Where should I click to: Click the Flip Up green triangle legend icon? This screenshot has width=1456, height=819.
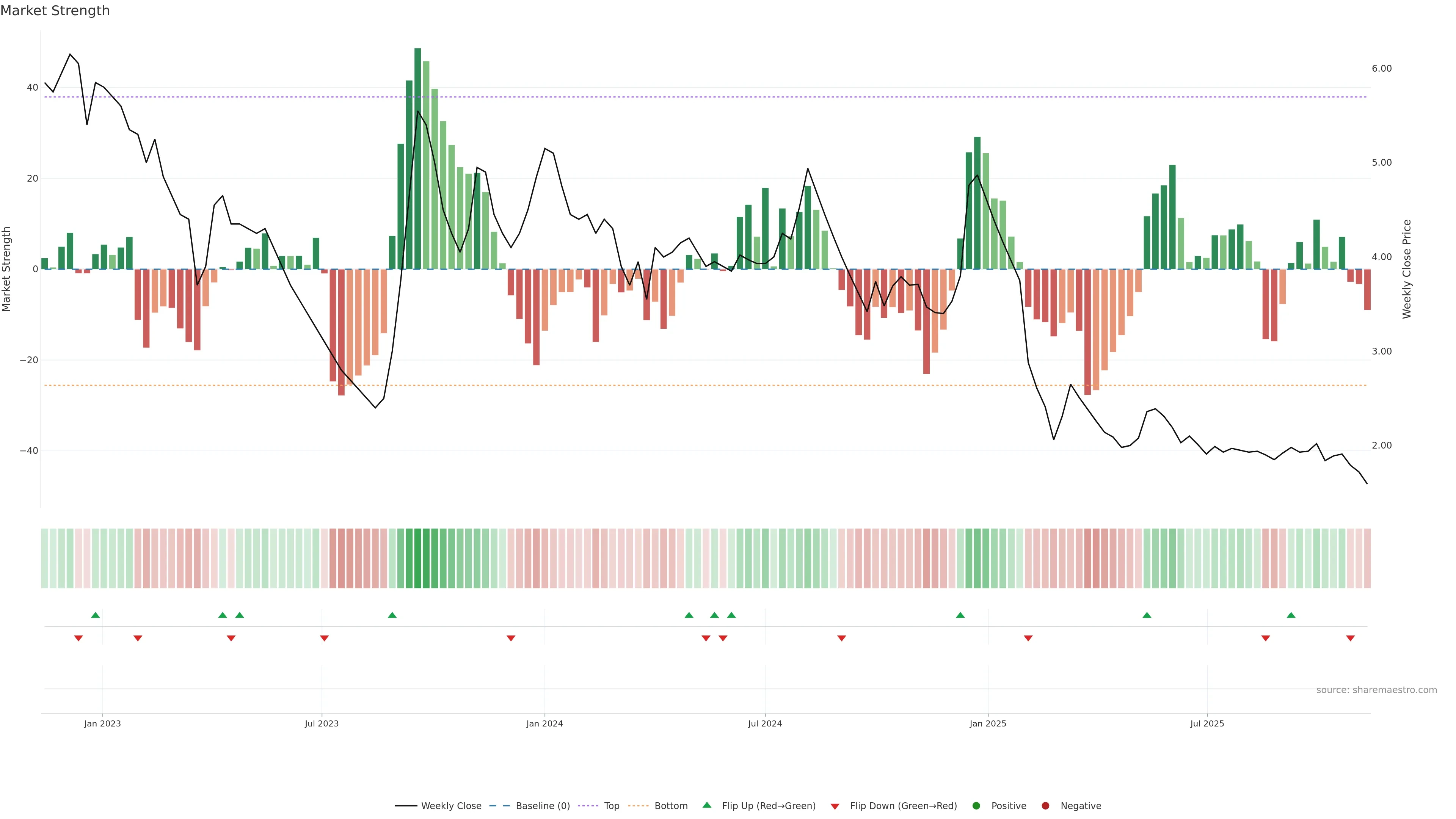click(x=706, y=805)
